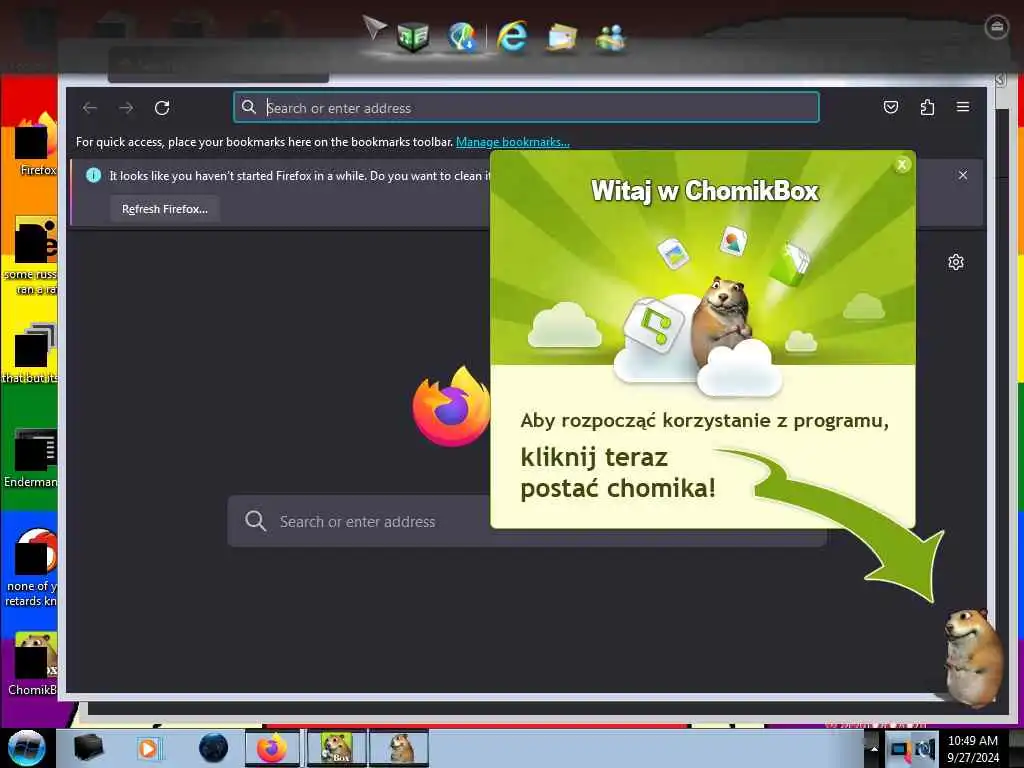This screenshot has width=1024, height=768.
Task: Click the black folder taskbar icon
Action: pyautogui.click(x=89, y=748)
